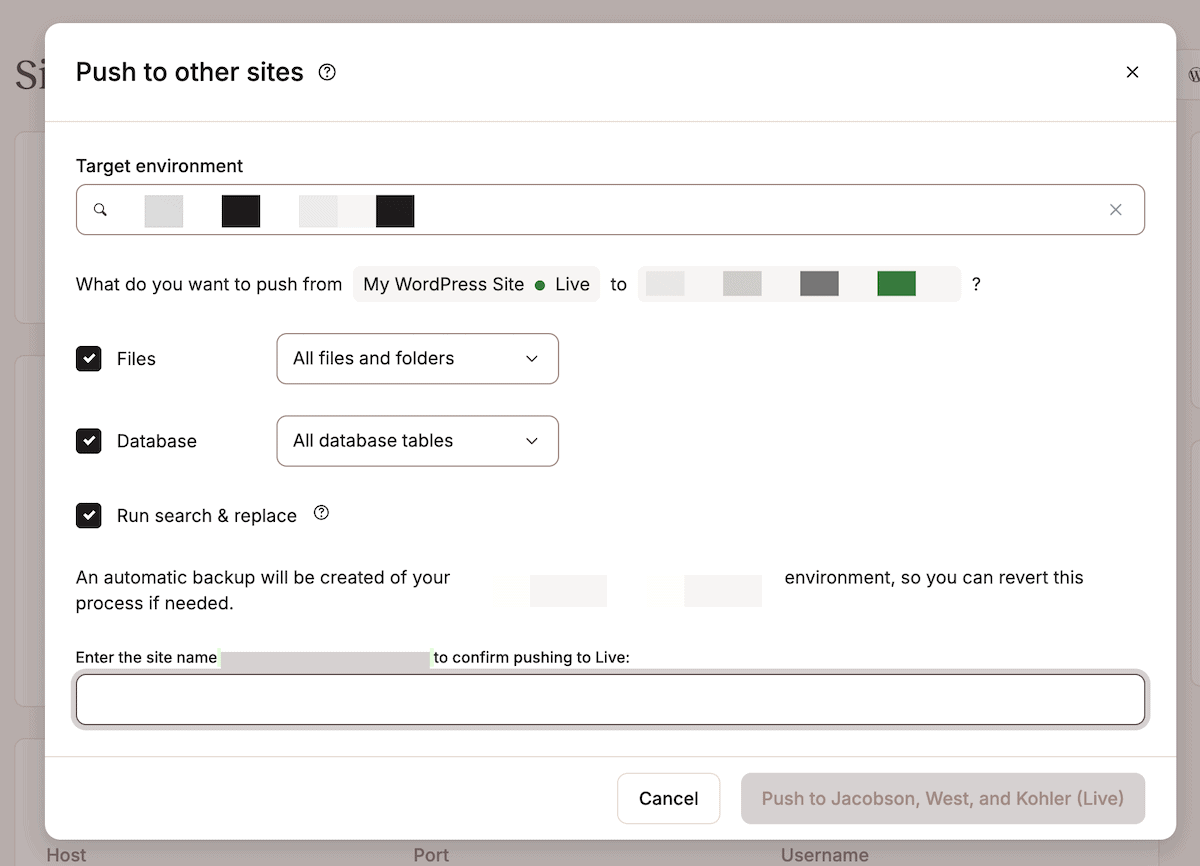Image resolution: width=1200 pixels, height=866 pixels.
Task: Uncheck the Files checkbox
Action: point(88,358)
